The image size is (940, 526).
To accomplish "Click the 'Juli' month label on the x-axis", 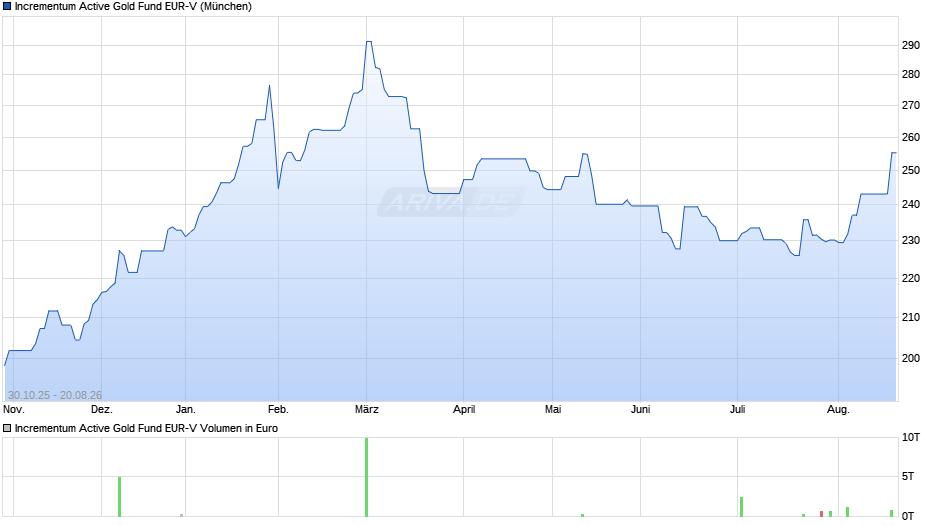I will coord(737,410).
